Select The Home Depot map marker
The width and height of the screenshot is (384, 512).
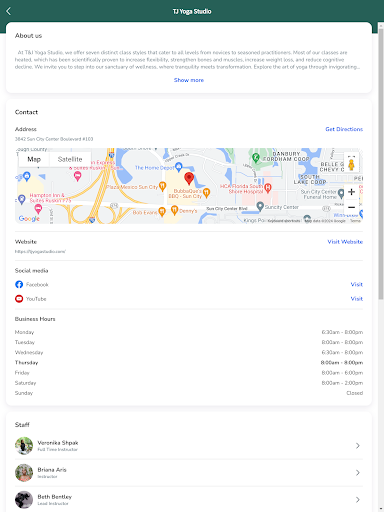(179, 166)
